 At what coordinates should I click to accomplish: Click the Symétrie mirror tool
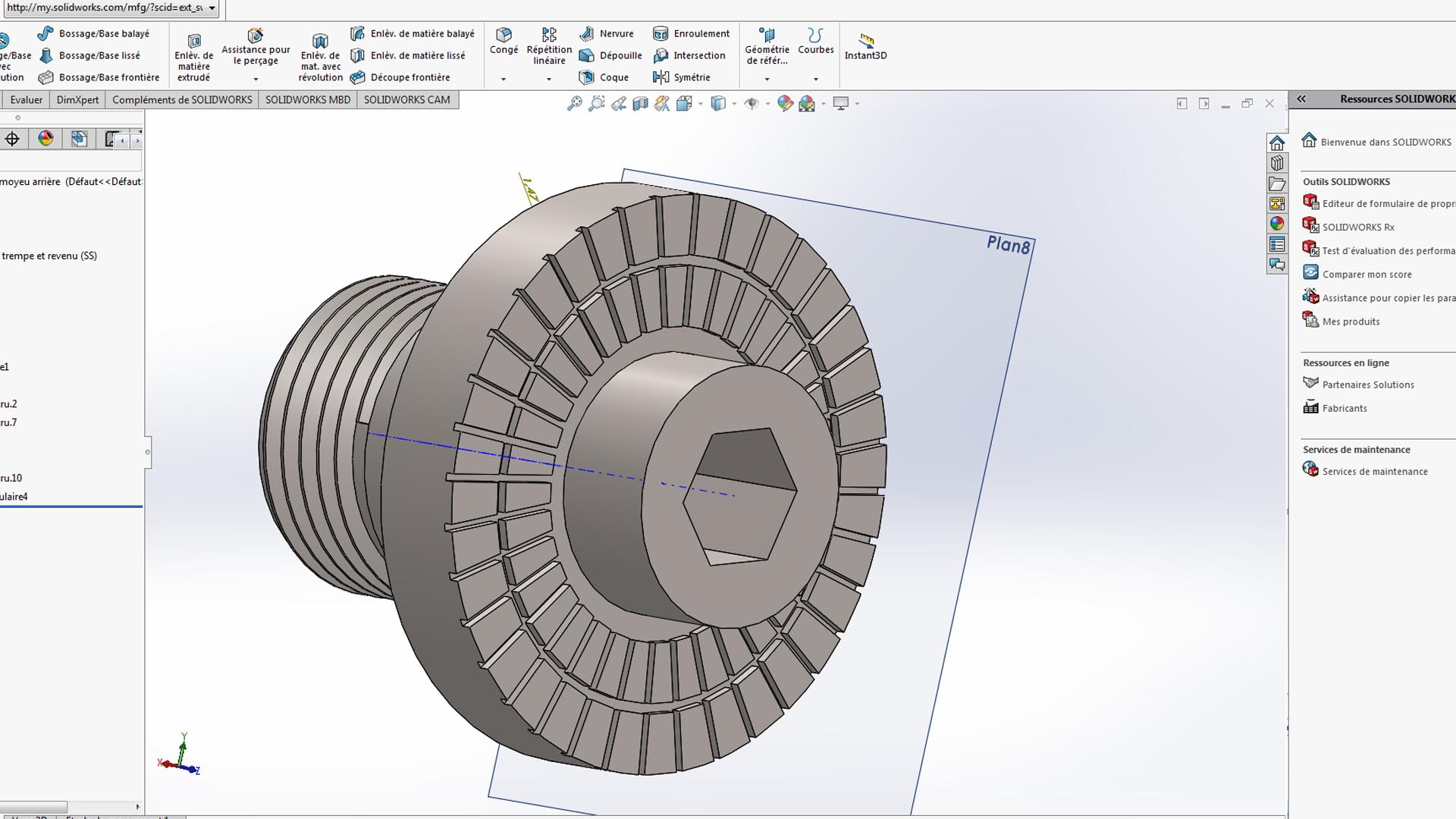point(681,77)
